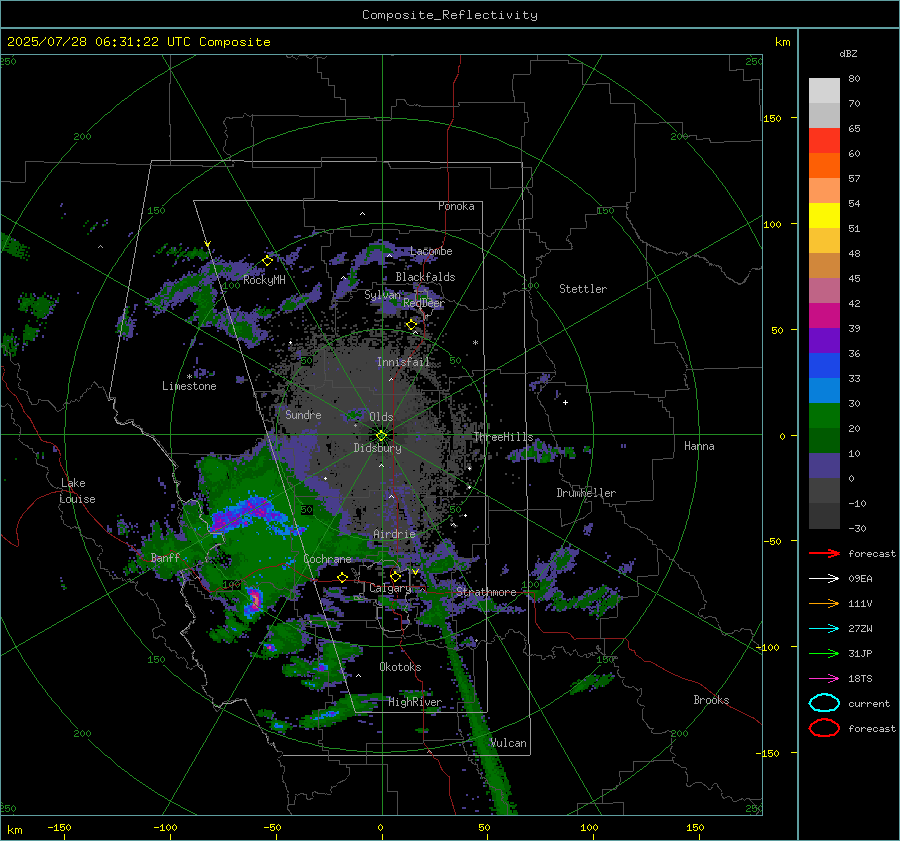Click the Calgary city label
Screen dimensions: 900x841
pos(390,588)
